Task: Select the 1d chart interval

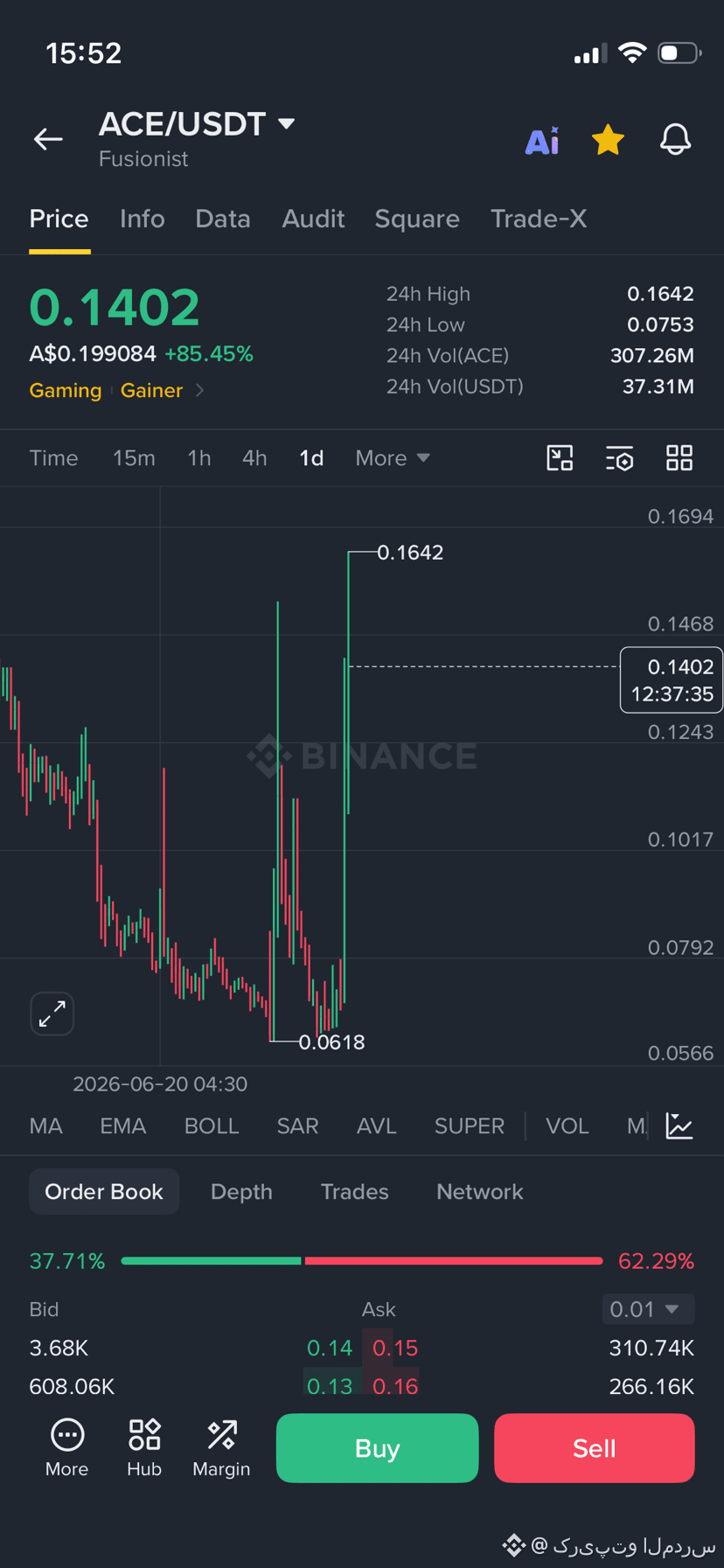Action: (x=311, y=458)
